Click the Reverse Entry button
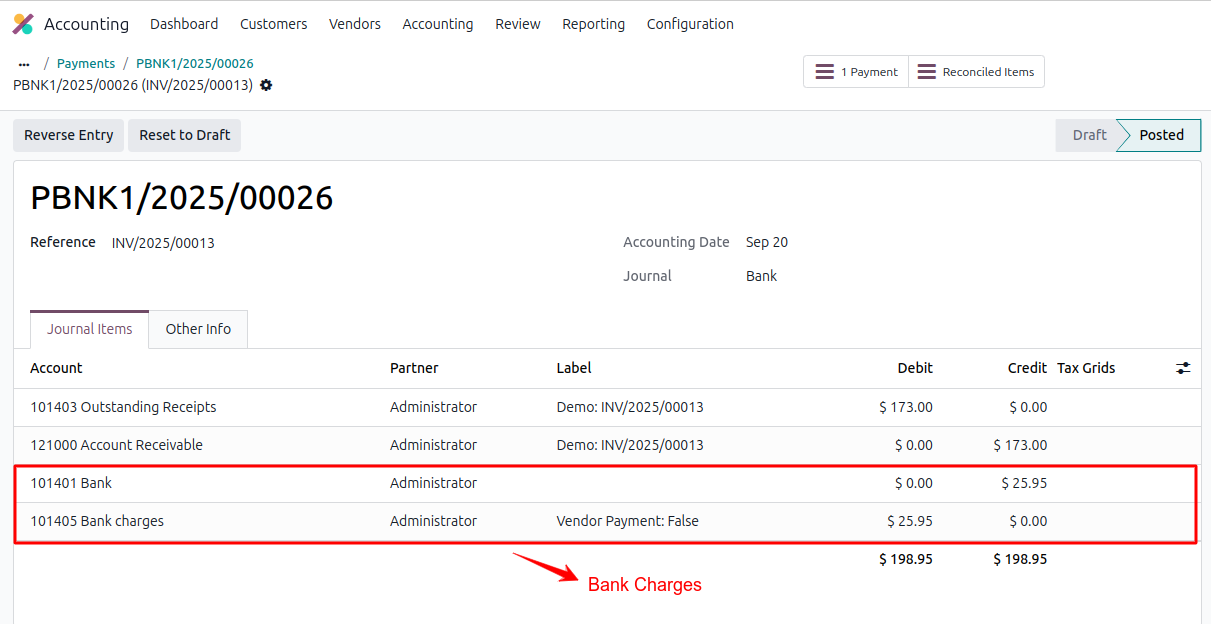Screen dimensions: 1211x624 pyautogui.click(x=68, y=135)
